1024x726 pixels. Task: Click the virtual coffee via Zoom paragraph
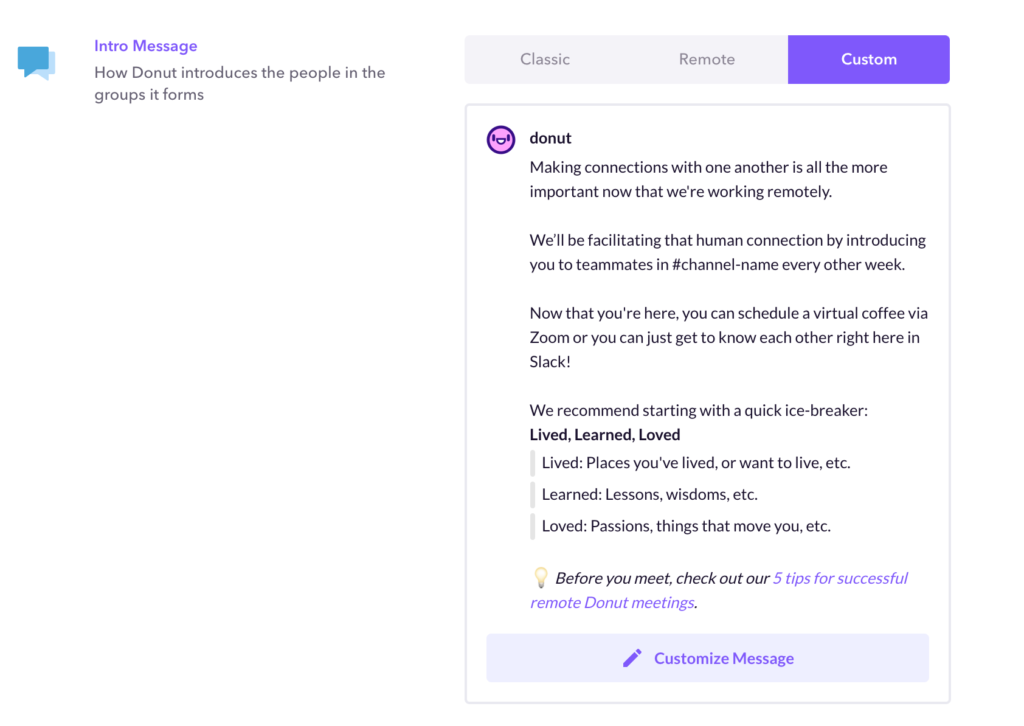click(729, 338)
